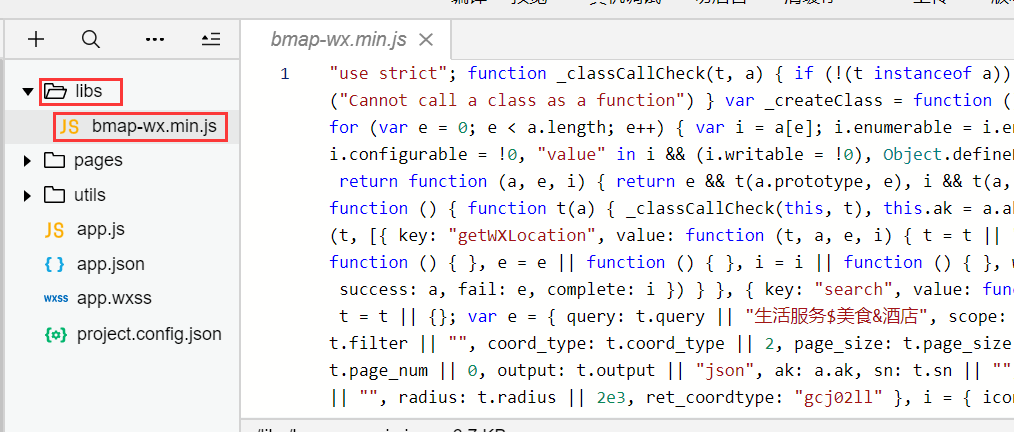
Task: Open bmap-wx.min.js in the file tree
Action: [x=154, y=126]
